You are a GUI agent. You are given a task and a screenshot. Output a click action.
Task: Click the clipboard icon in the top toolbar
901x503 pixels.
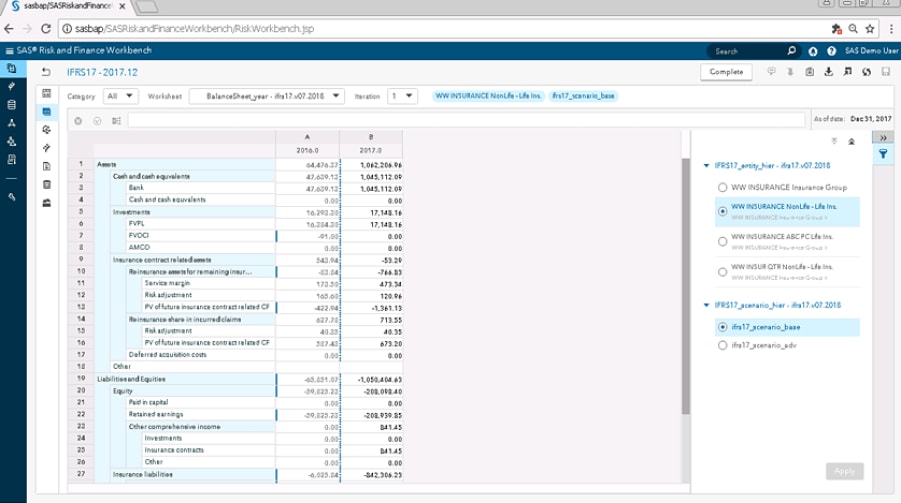click(809, 71)
